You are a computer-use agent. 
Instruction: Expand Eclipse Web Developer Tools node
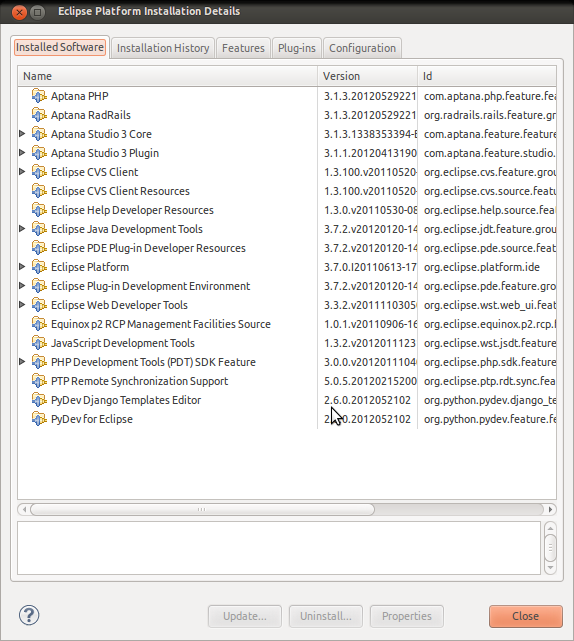22,305
